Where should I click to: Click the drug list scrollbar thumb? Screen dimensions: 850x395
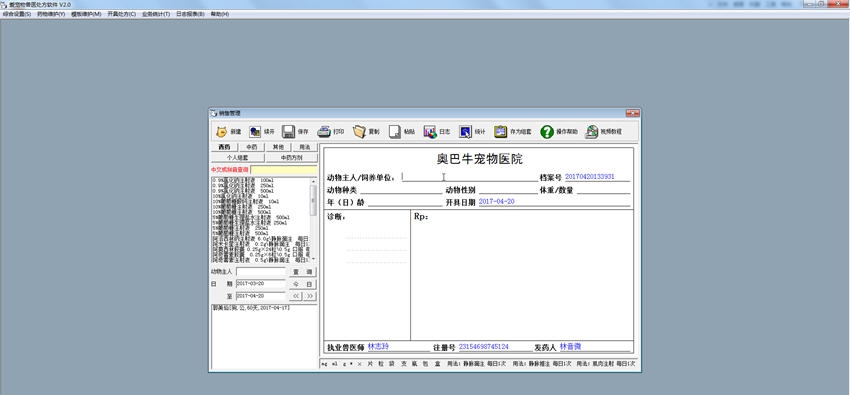pos(313,200)
